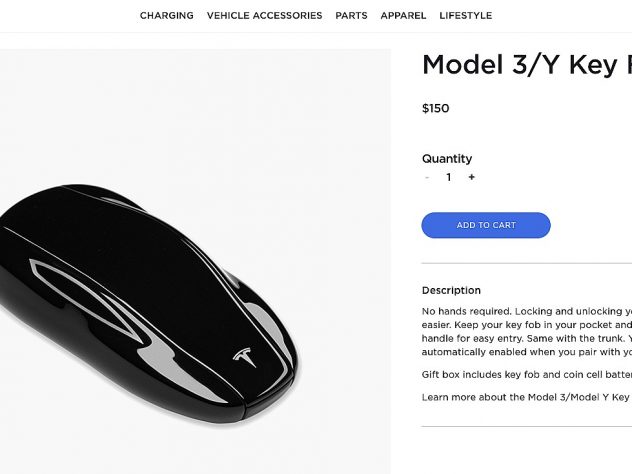Viewport: 632px width, 474px height.
Task: Open the Learn more about Key Fob link
Action: [x=526, y=397]
